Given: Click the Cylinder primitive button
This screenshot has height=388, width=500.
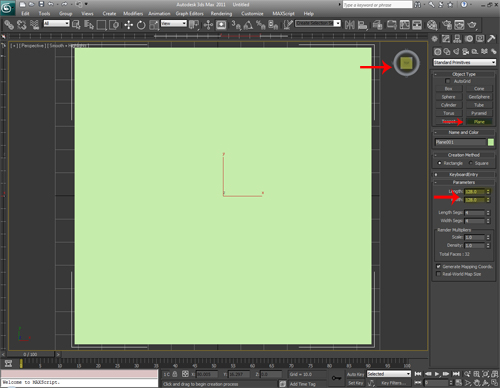Looking at the screenshot, I should (x=449, y=105).
